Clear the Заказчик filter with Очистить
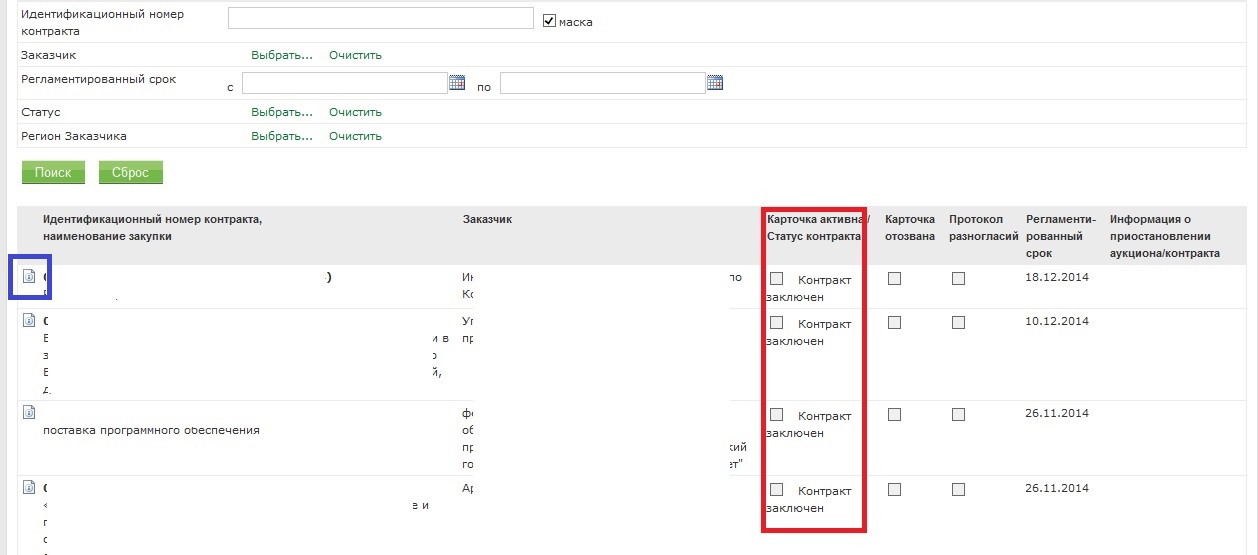 355,55
